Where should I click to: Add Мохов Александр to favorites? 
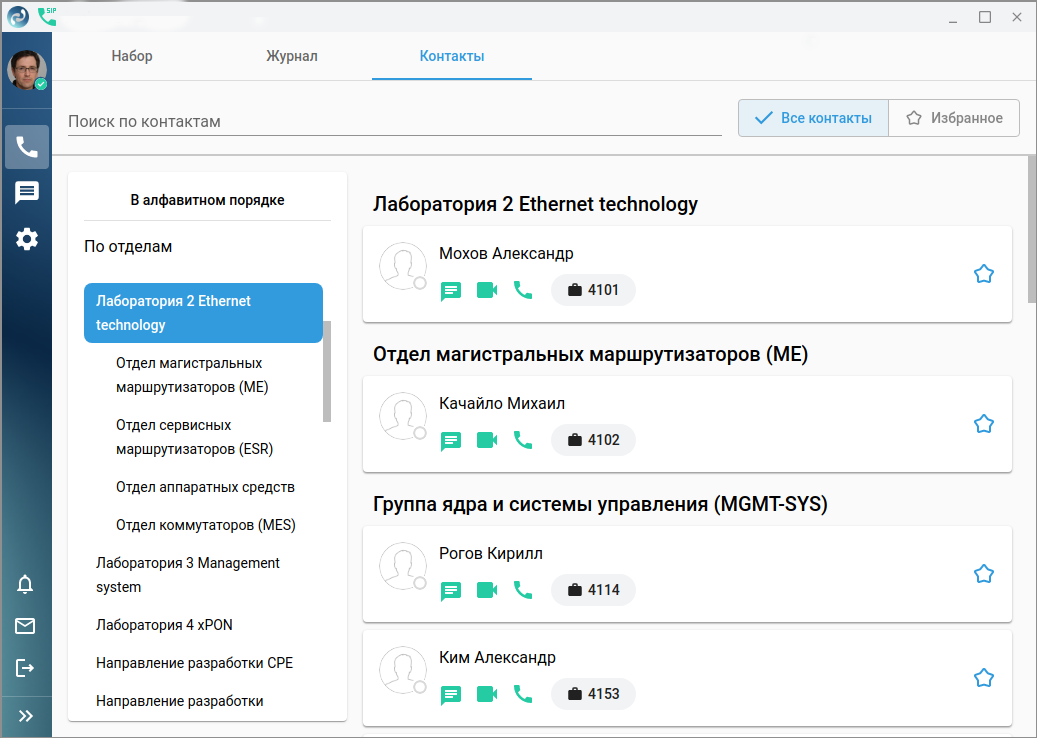(983, 274)
